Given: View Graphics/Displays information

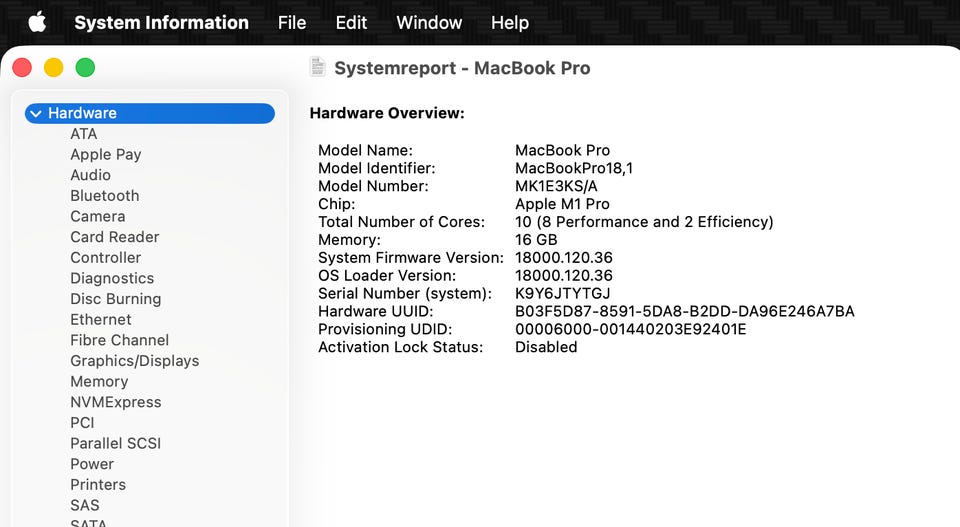Looking at the screenshot, I should 135,361.
